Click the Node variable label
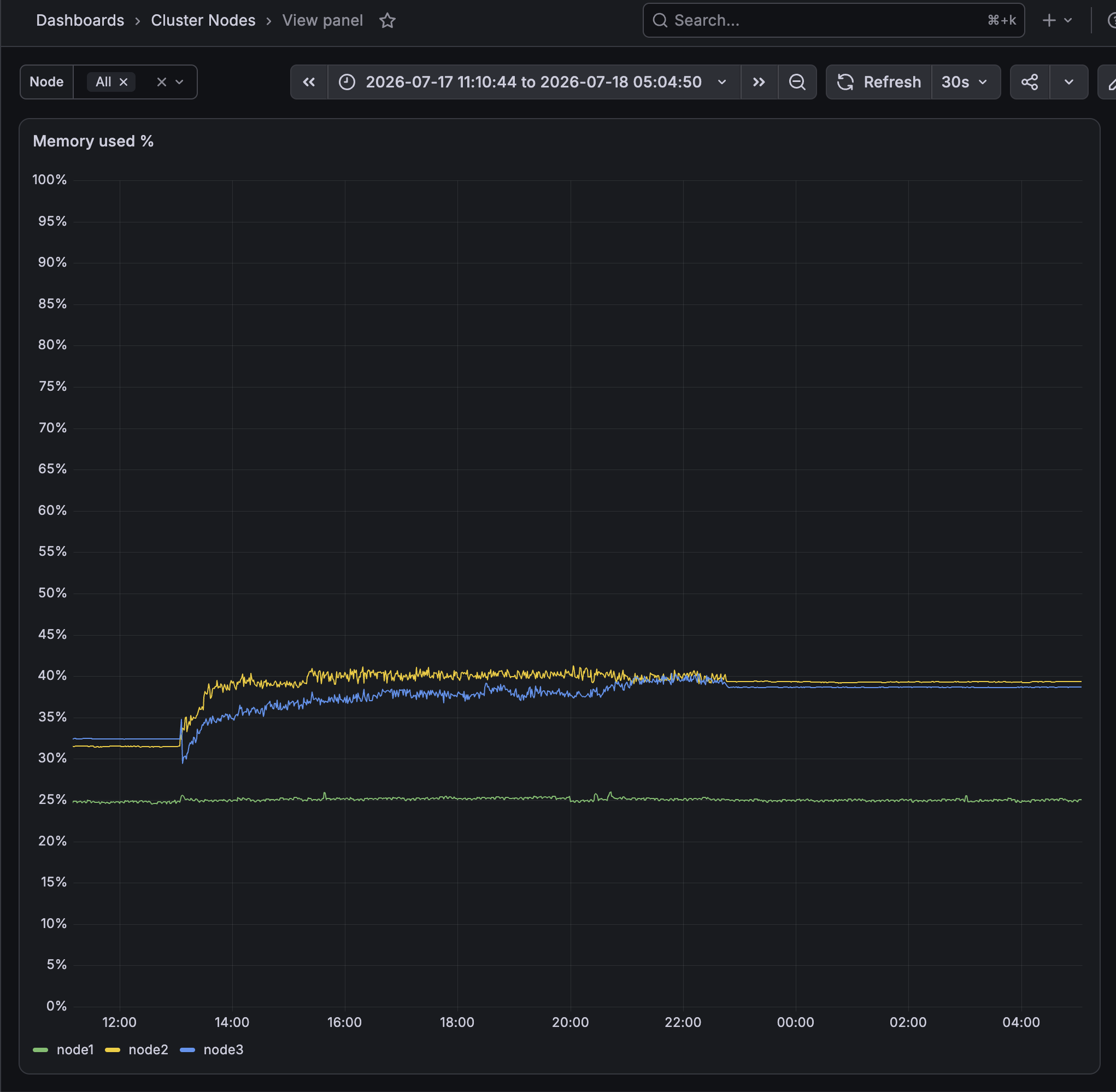 46,82
